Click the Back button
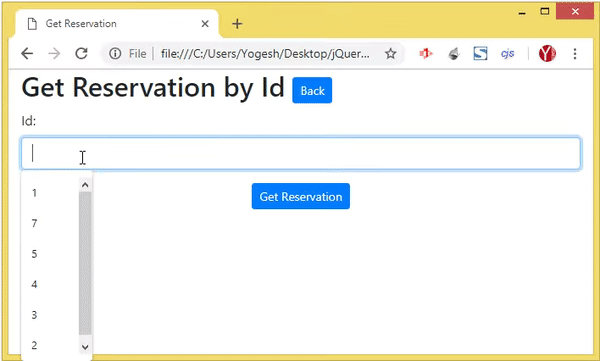 [x=312, y=90]
